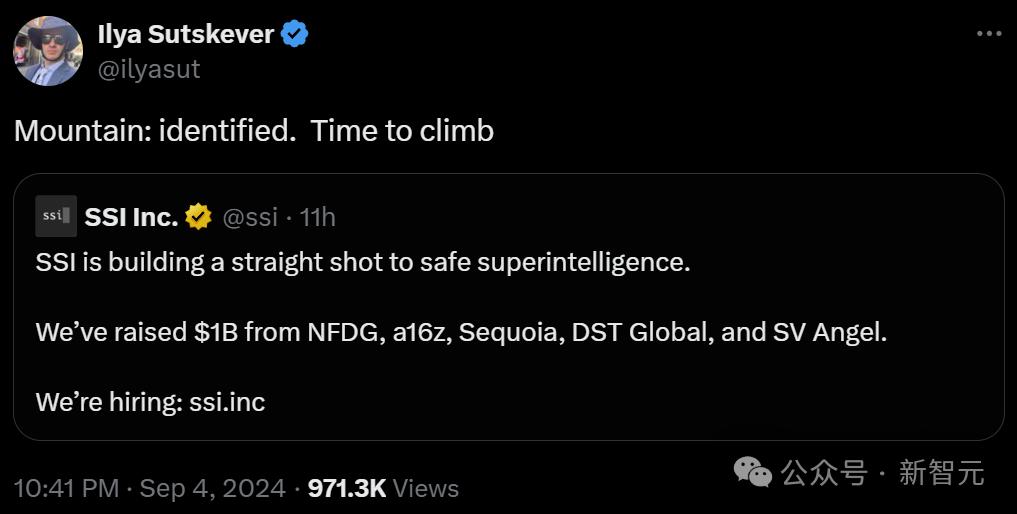Click the blue verified badge
Image resolution: width=1017 pixels, height=514 pixels.
point(294,34)
